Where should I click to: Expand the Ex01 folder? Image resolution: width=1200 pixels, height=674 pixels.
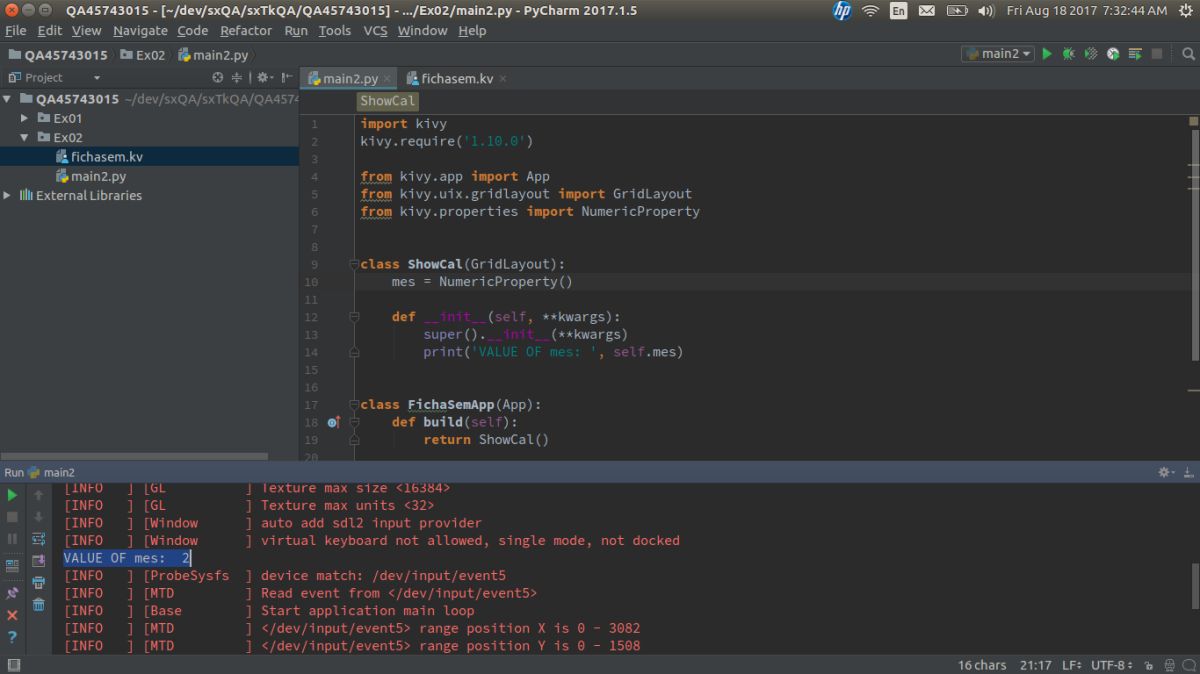[25, 118]
